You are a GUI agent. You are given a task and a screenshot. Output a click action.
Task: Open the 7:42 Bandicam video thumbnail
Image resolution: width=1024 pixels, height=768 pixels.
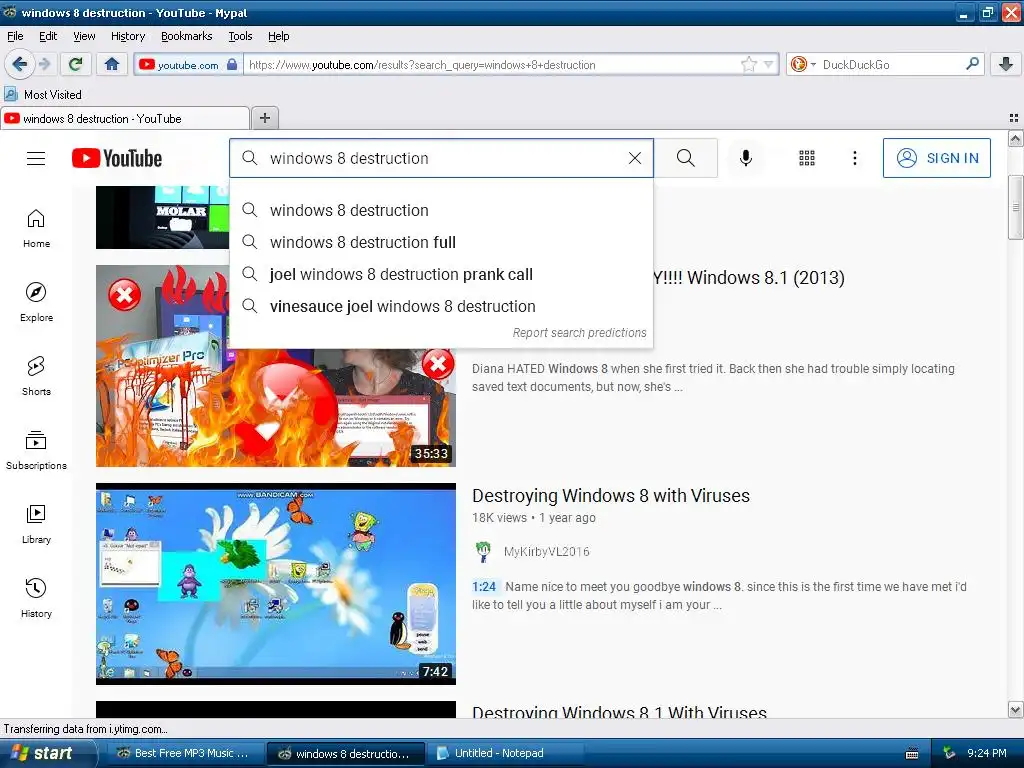tap(276, 584)
